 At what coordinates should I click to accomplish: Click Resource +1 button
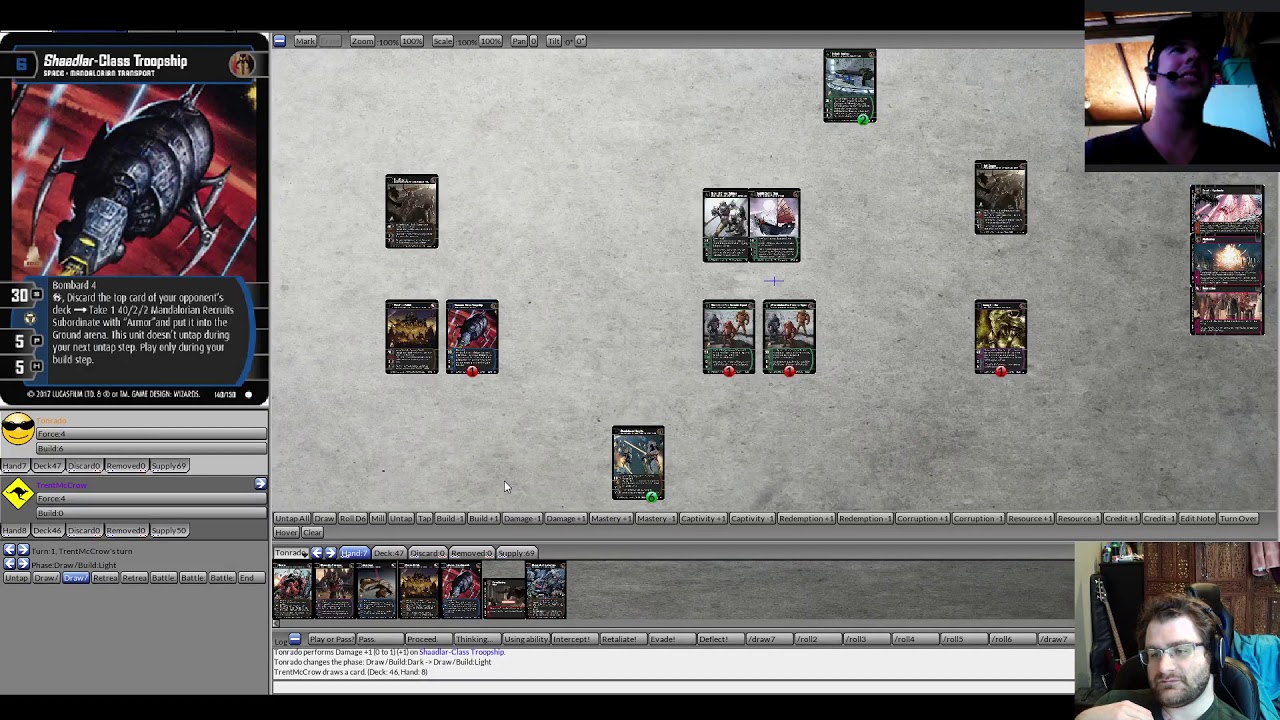click(1030, 518)
